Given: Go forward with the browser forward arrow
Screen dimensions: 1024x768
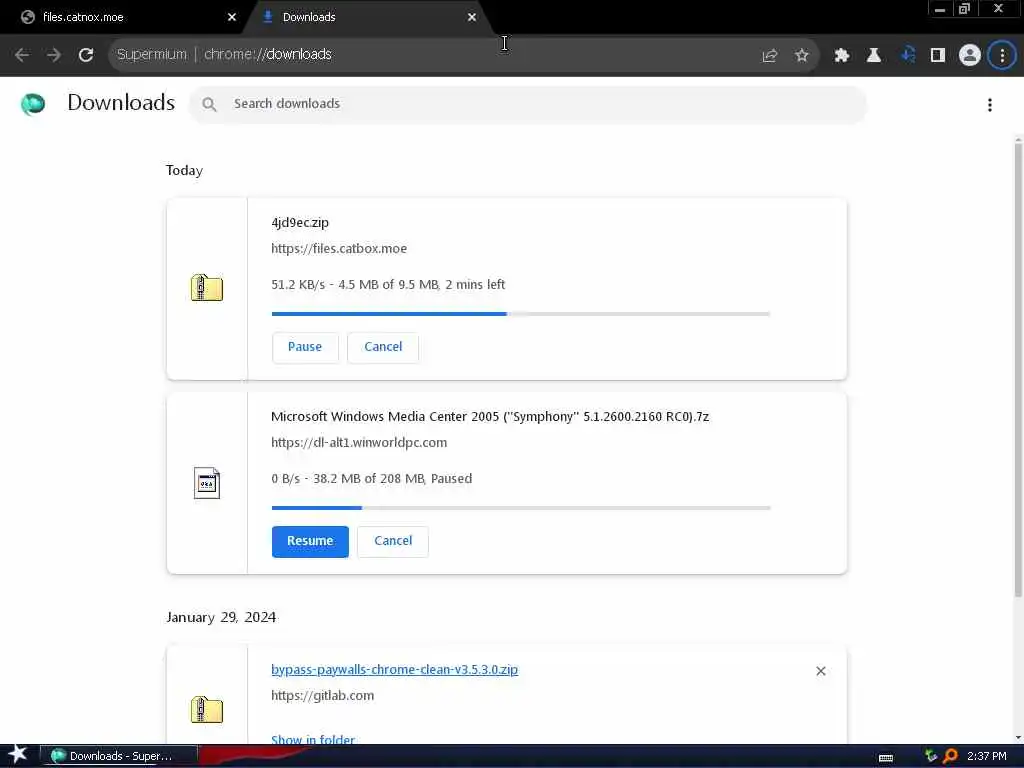Looking at the screenshot, I should click(54, 55).
